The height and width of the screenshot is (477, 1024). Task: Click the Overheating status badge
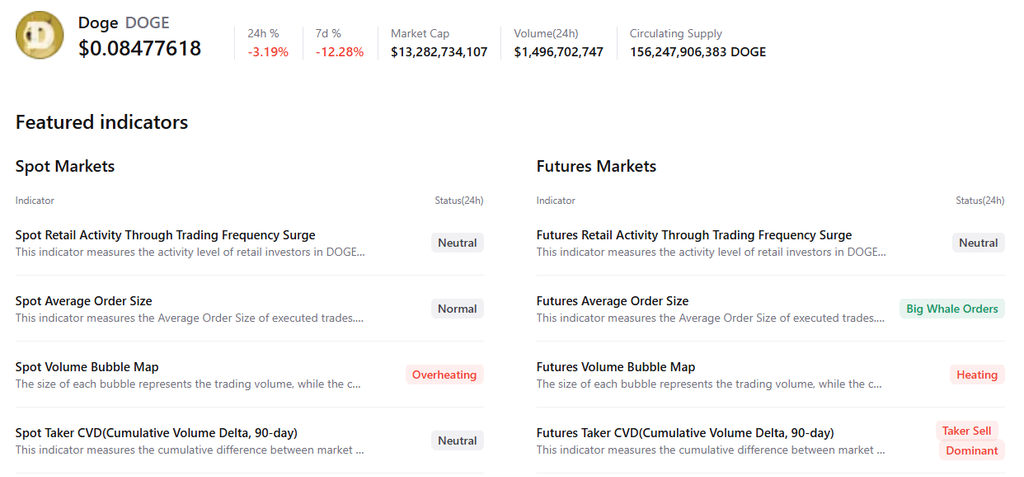pyautogui.click(x=445, y=375)
